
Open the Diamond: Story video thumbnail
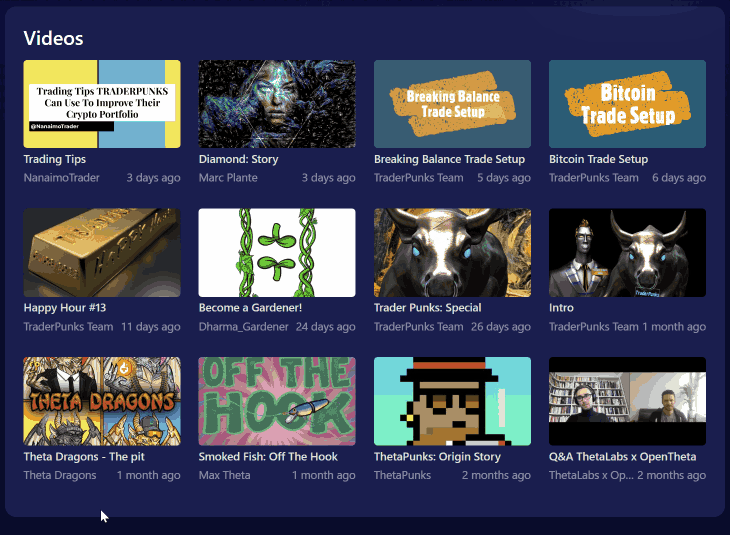[277, 104]
